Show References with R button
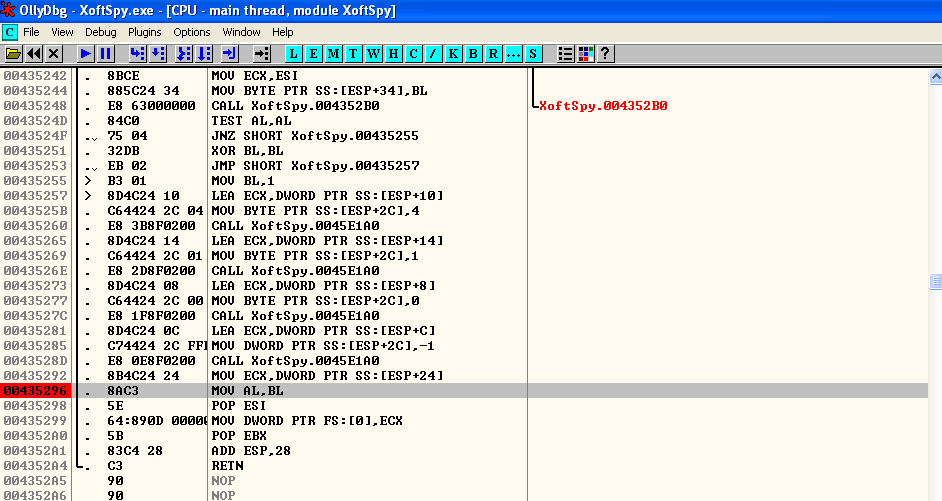 pos(493,53)
